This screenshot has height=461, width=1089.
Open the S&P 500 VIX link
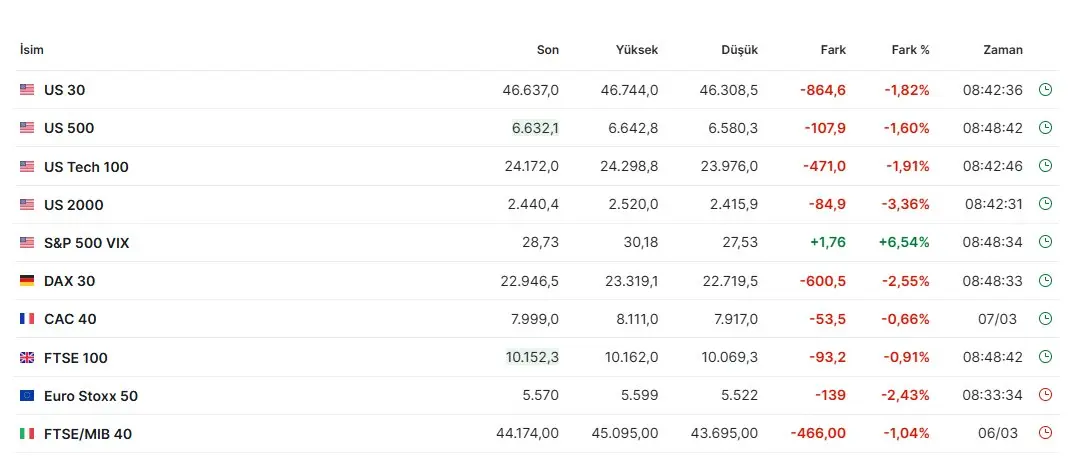coord(86,243)
